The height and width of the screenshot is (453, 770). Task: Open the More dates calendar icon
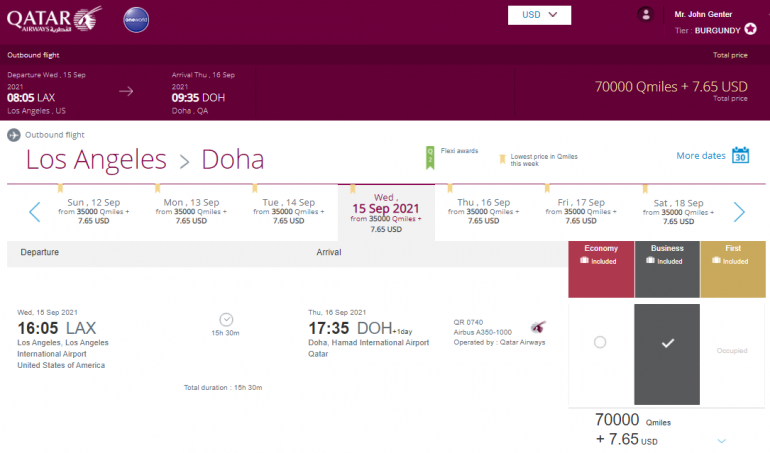tap(741, 155)
